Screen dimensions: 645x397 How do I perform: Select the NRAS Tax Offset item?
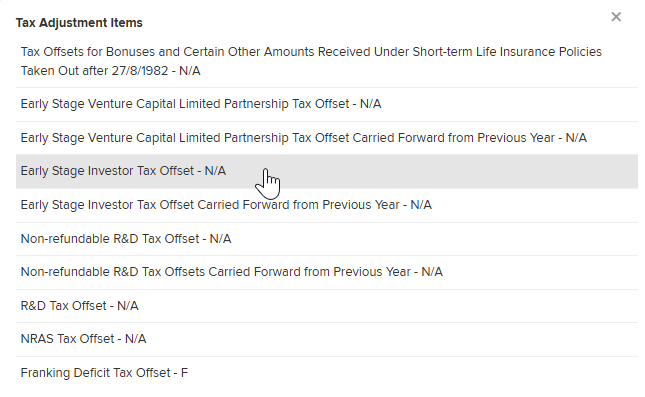tap(327, 339)
